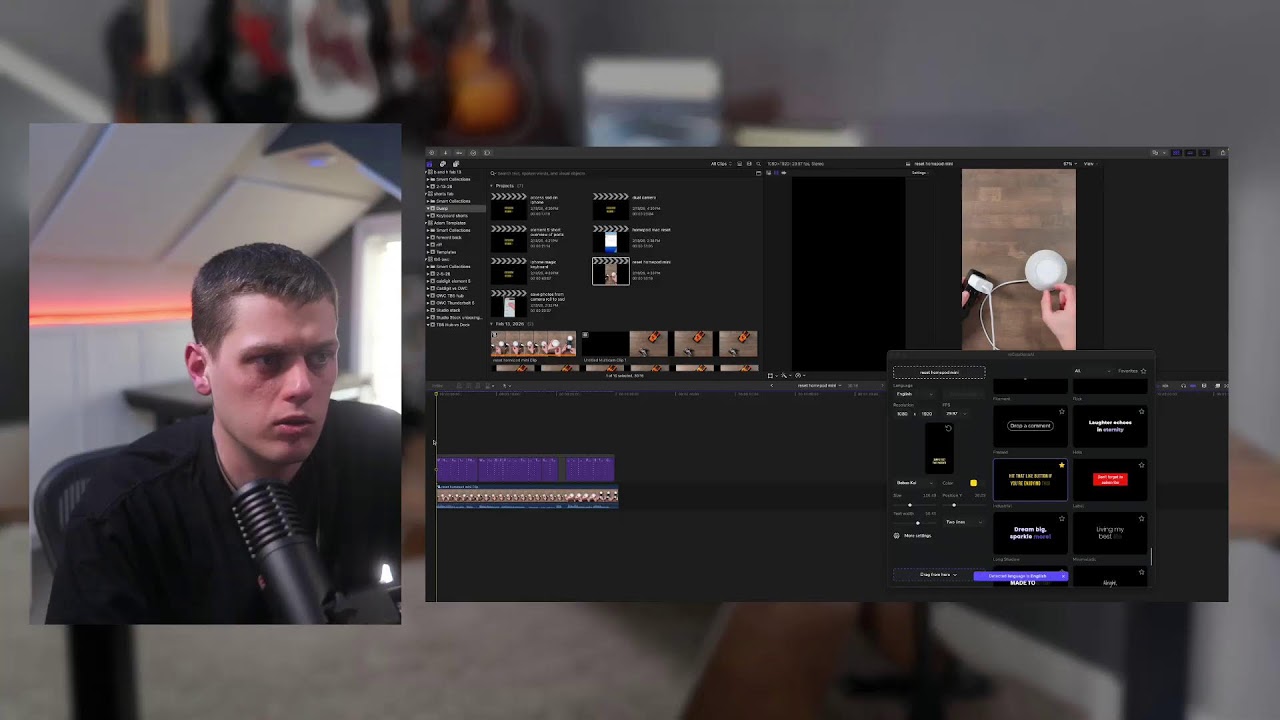
Task: Open the FPS 29.97 dropdown
Action: (x=956, y=413)
